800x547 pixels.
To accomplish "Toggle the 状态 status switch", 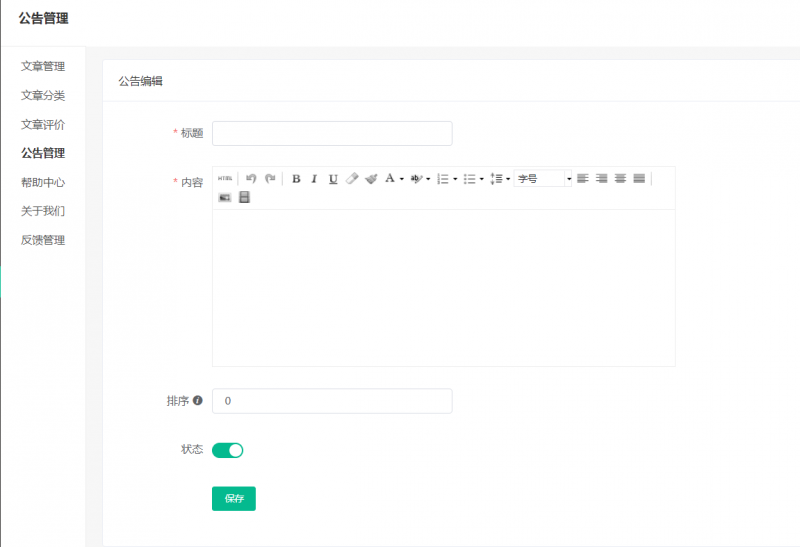I will tap(228, 450).
